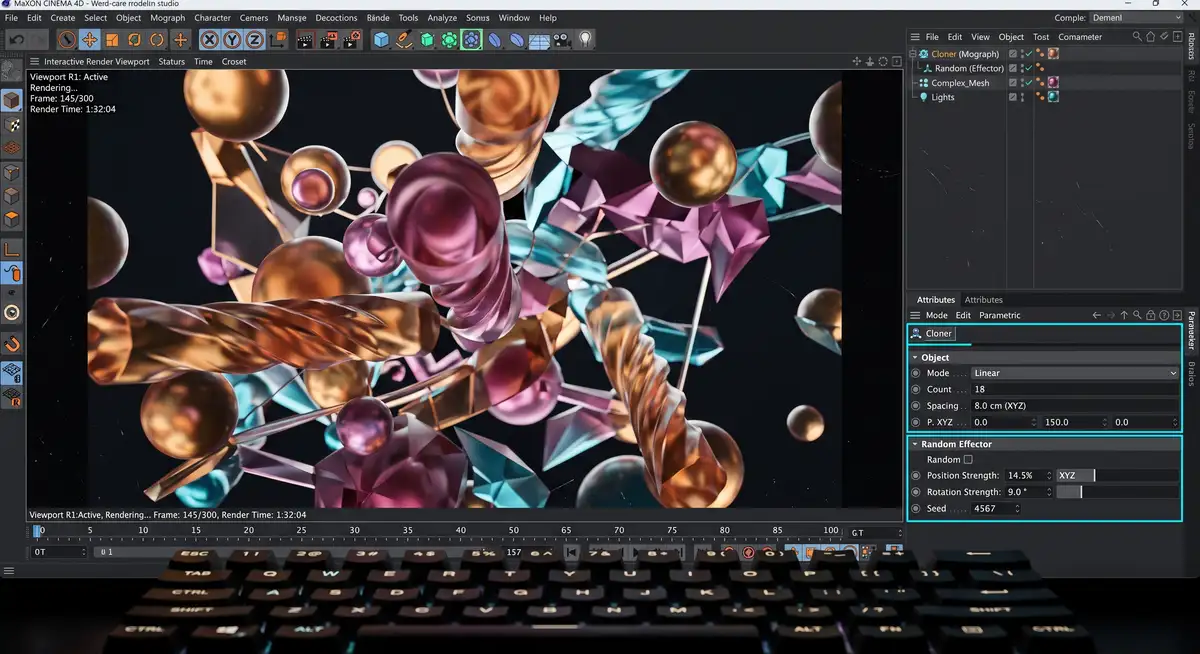The image size is (1200, 654).
Task: Click the coordinate system icon
Action: (278, 40)
